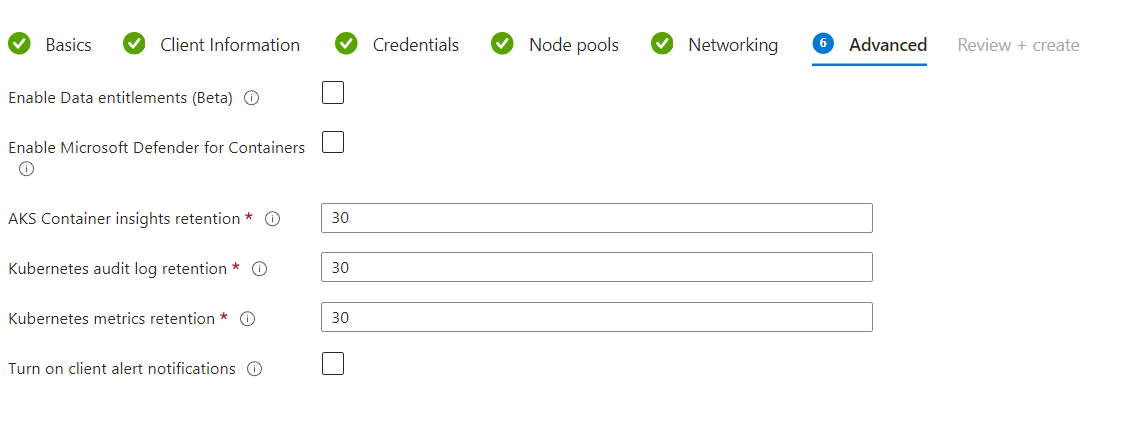The width and height of the screenshot is (1121, 423).
Task: Click the Kubernetes audit log retention input
Action: pos(597,267)
